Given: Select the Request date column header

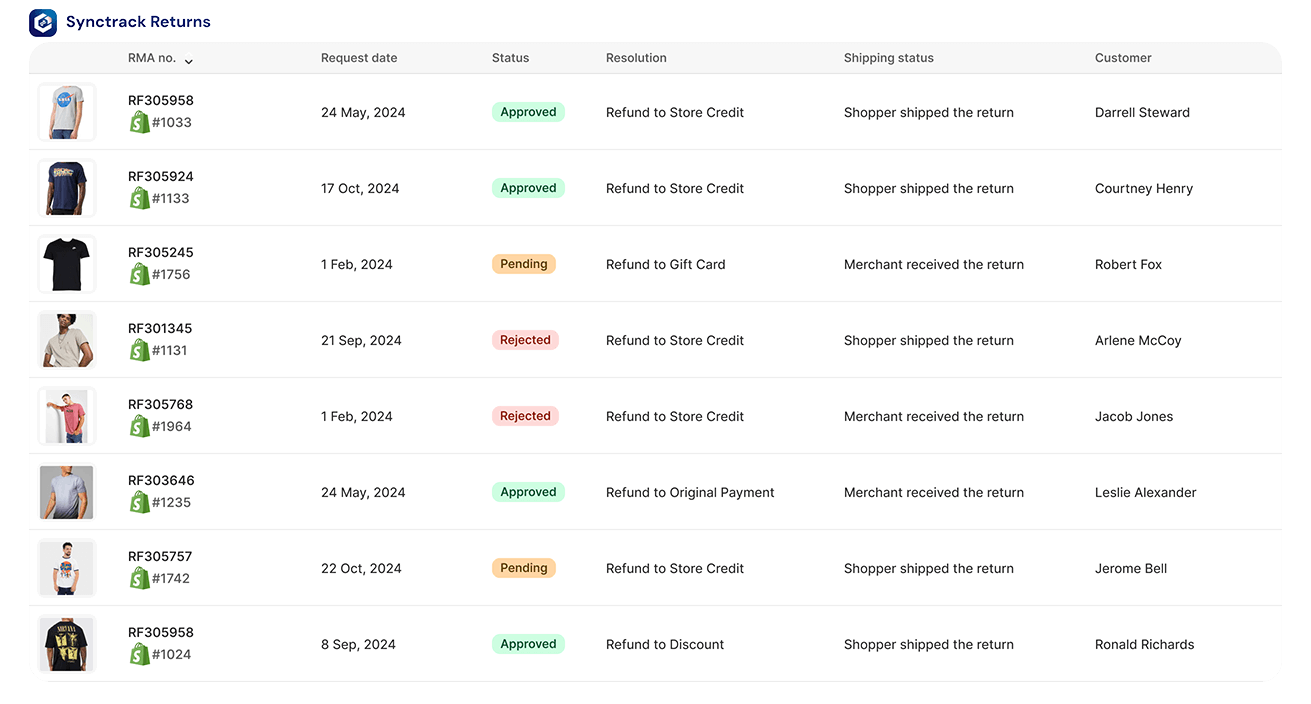Looking at the screenshot, I should coord(359,58).
